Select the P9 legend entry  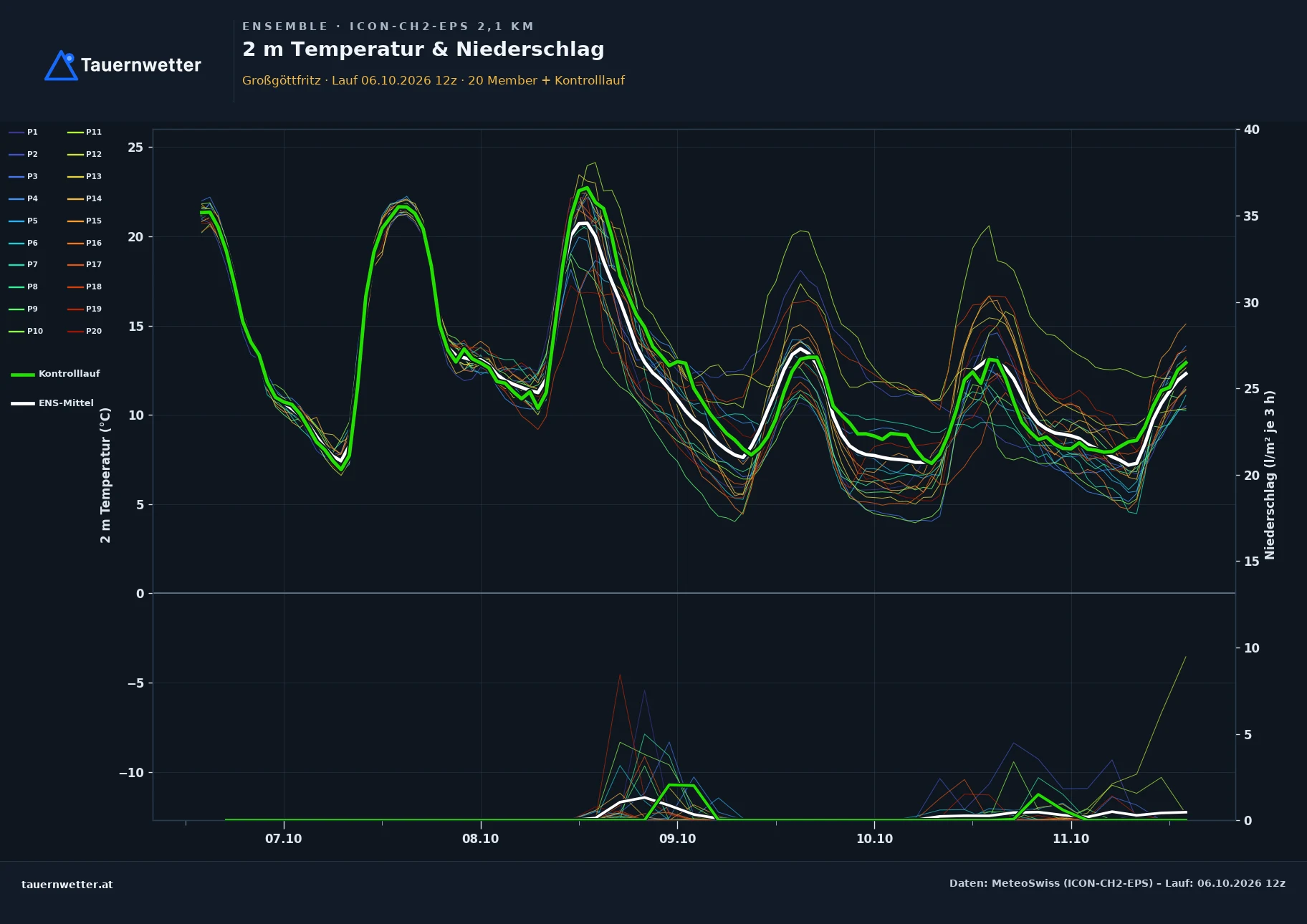point(24,309)
